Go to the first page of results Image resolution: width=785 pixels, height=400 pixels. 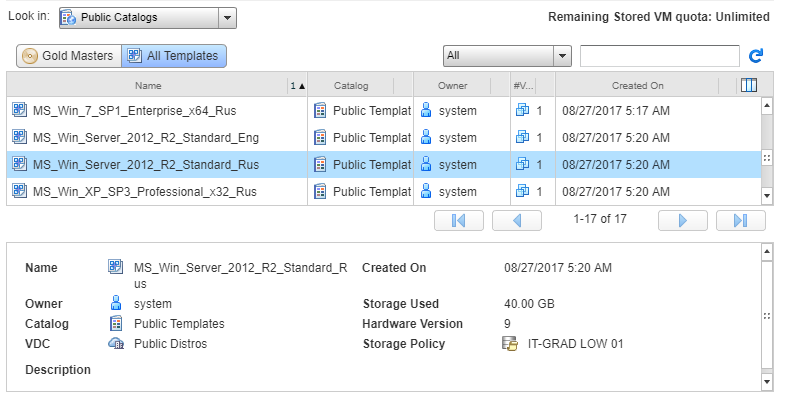click(459, 220)
